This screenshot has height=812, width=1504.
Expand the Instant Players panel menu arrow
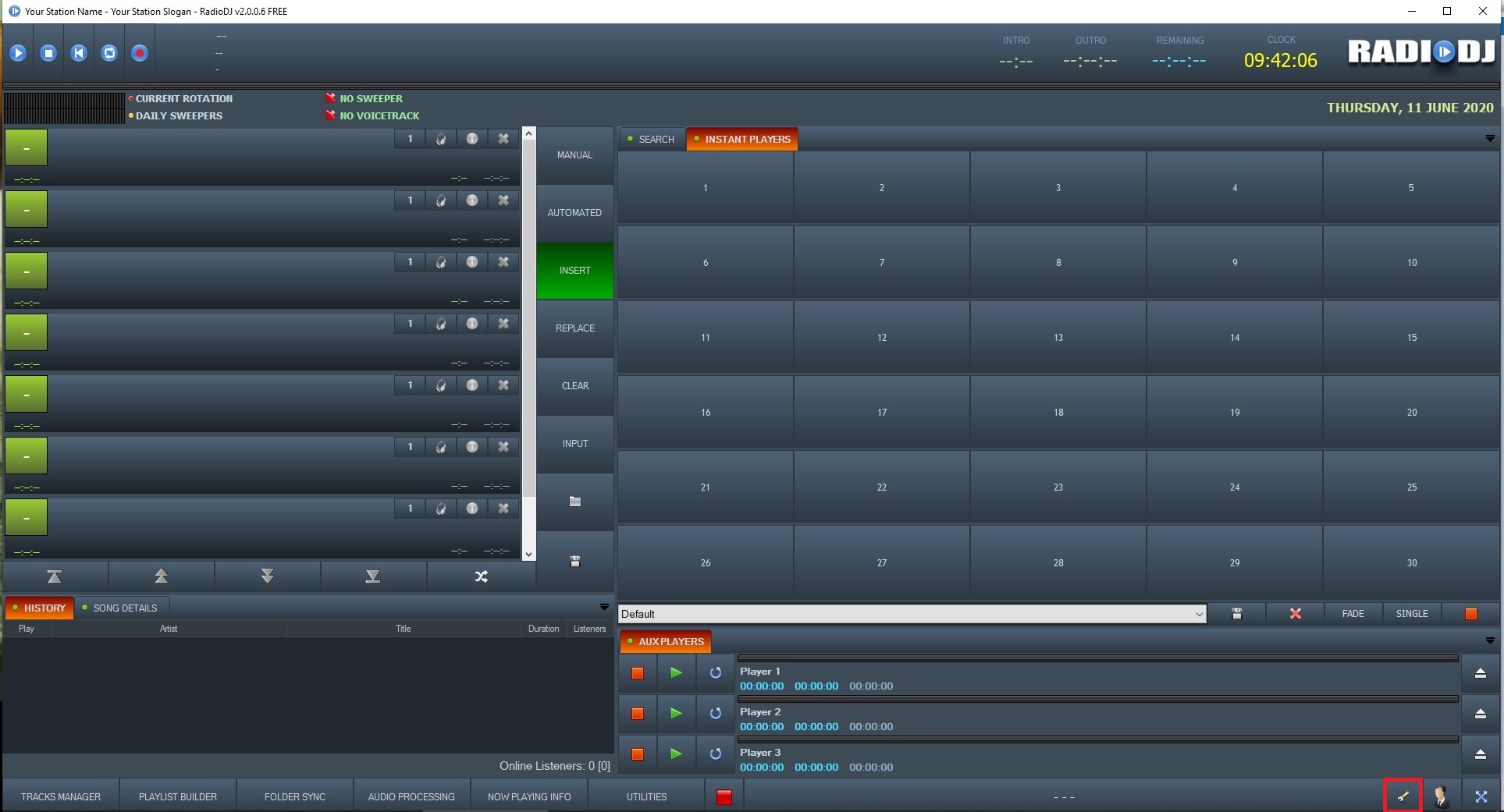[1489, 139]
